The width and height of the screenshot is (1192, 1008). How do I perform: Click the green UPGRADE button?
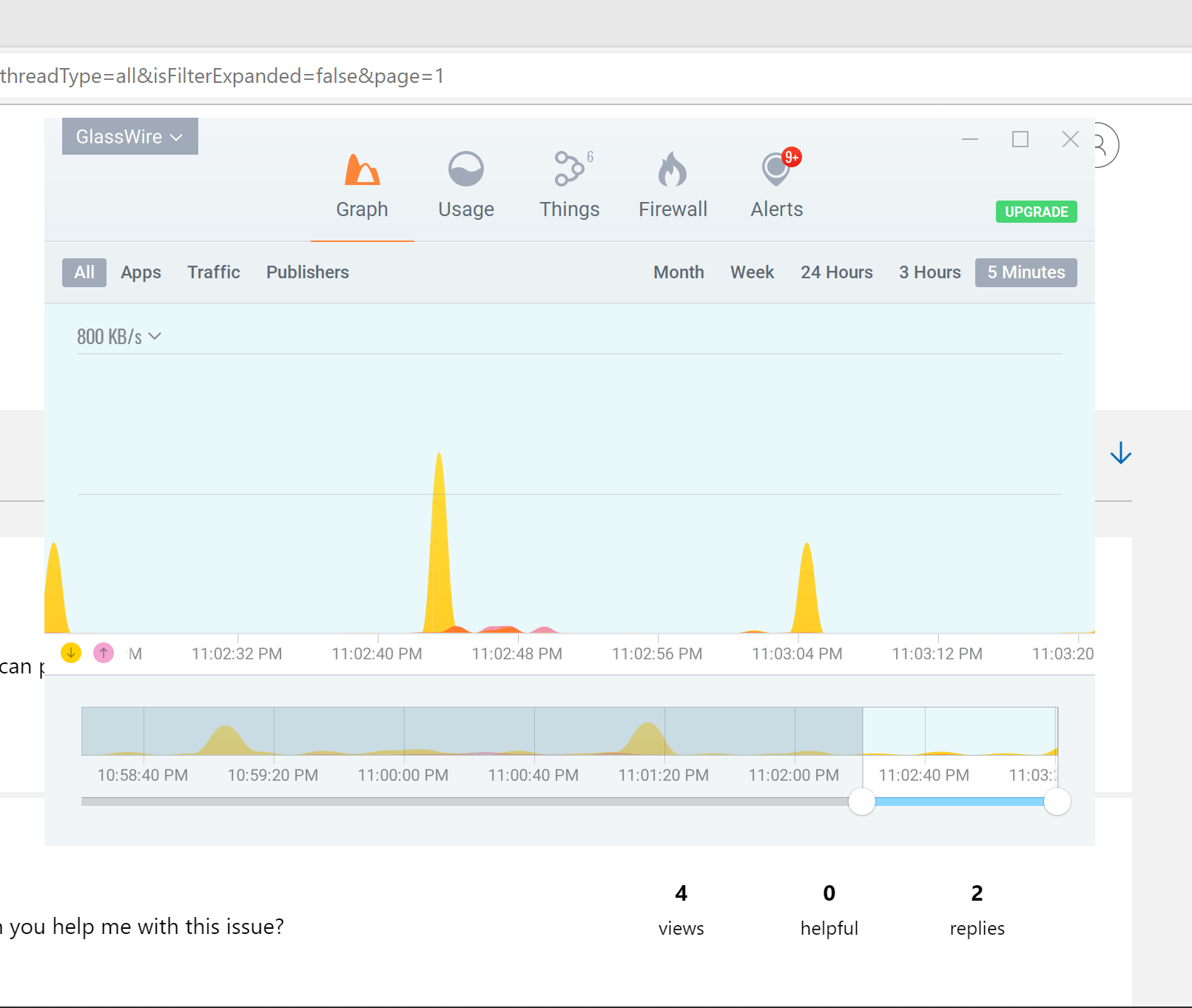click(x=1036, y=212)
